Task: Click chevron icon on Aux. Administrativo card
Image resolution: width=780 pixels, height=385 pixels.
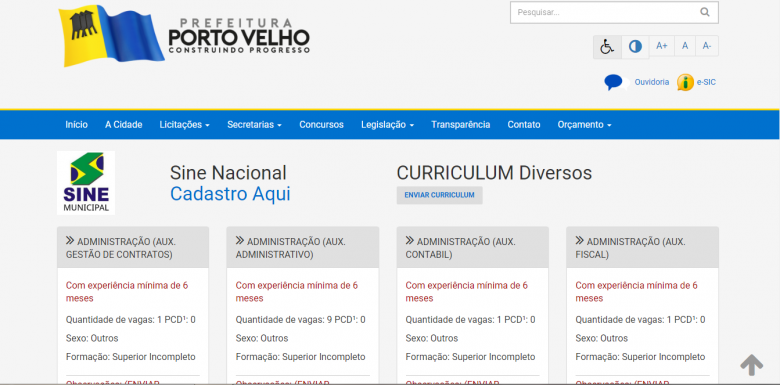Action: [x=240, y=241]
